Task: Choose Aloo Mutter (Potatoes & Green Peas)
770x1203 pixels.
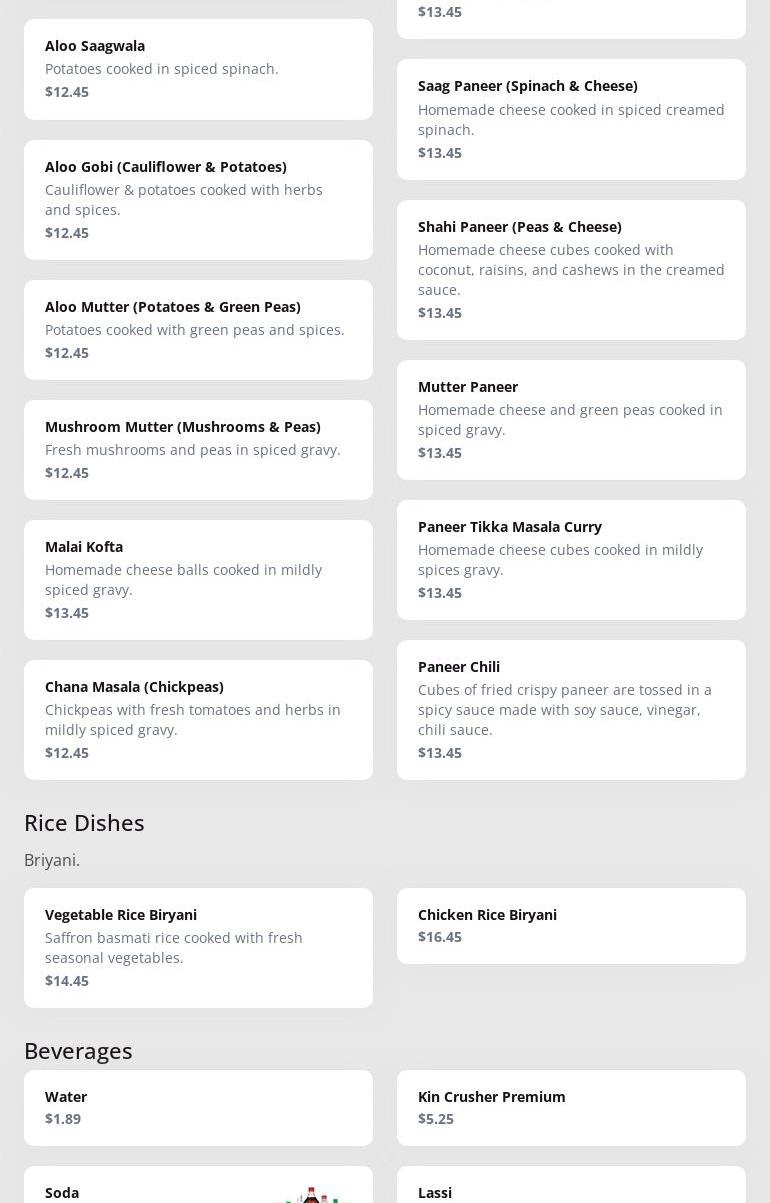Action: (198, 329)
